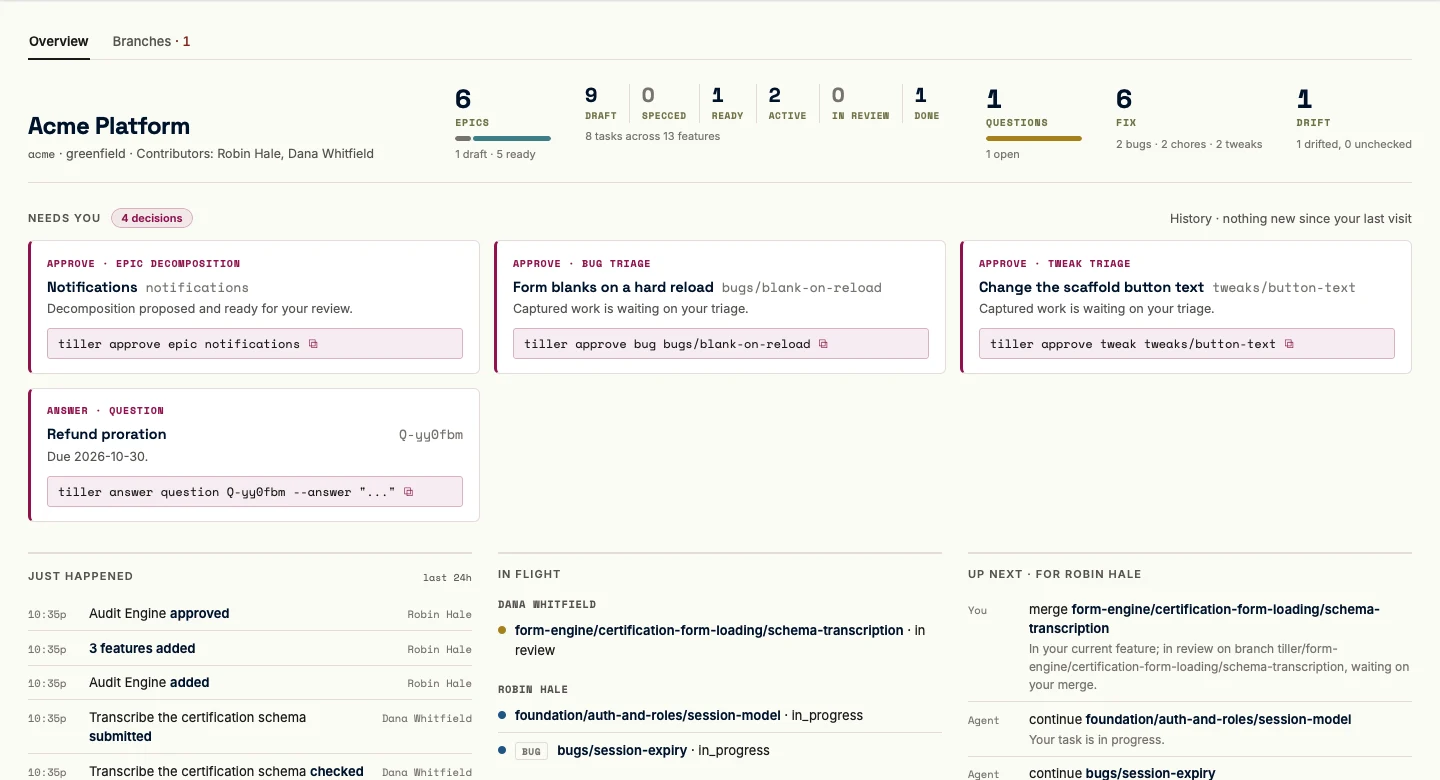Open the "Refund proration" question title
Image resolution: width=1440 pixels, height=780 pixels.
107,434
